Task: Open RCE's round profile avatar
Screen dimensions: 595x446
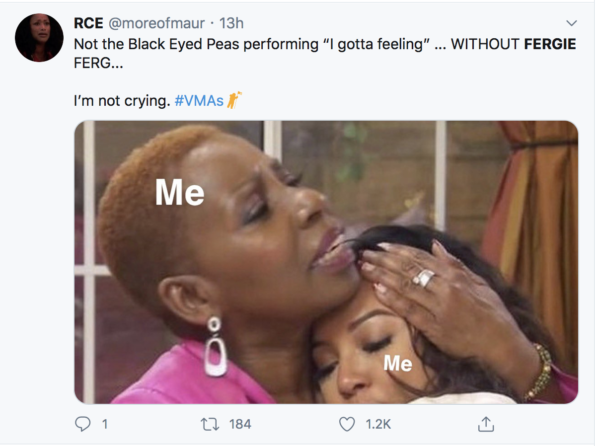Action: (39, 38)
